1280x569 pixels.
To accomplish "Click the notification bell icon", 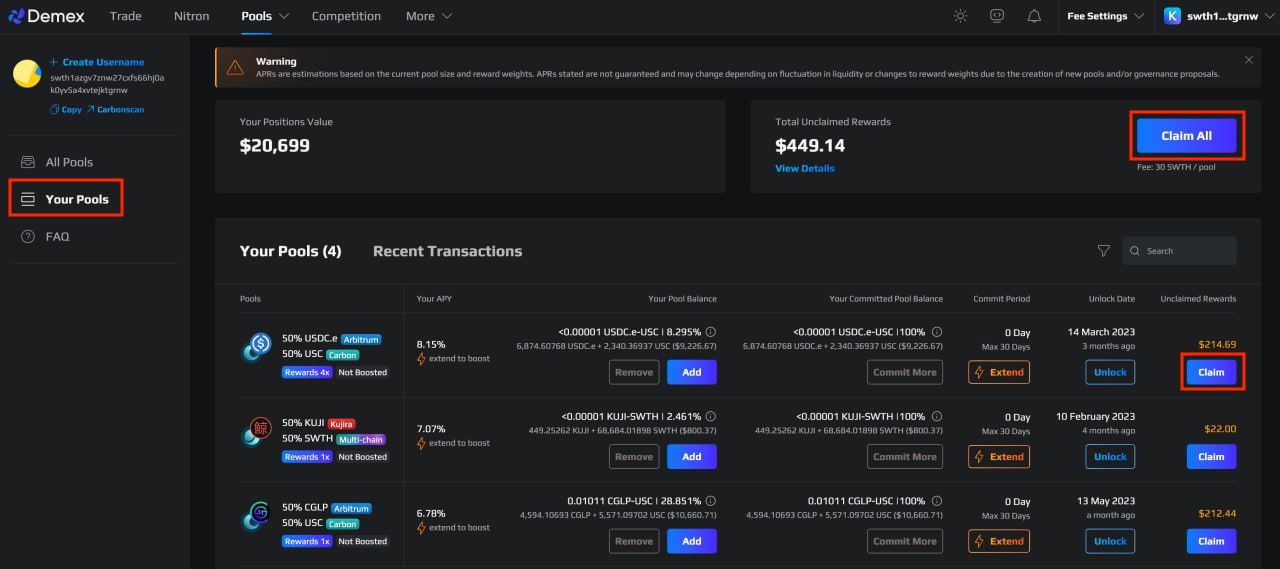I will coord(1034,16).
